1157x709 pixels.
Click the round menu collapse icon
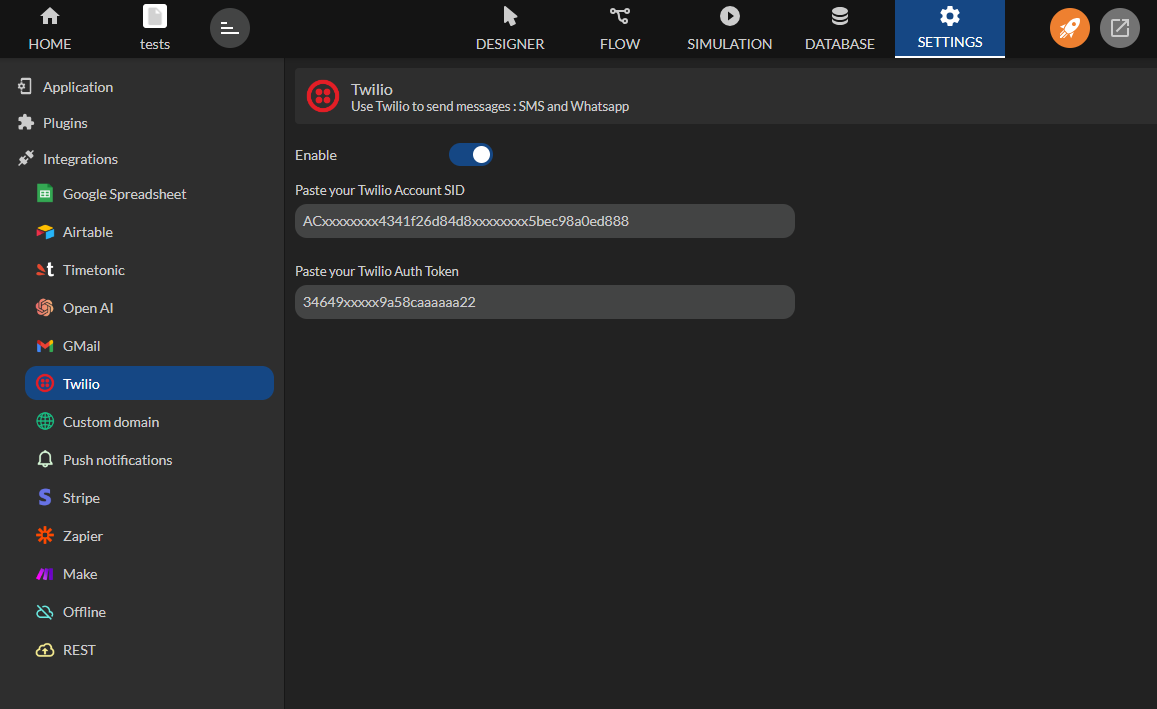pos(230,28)
